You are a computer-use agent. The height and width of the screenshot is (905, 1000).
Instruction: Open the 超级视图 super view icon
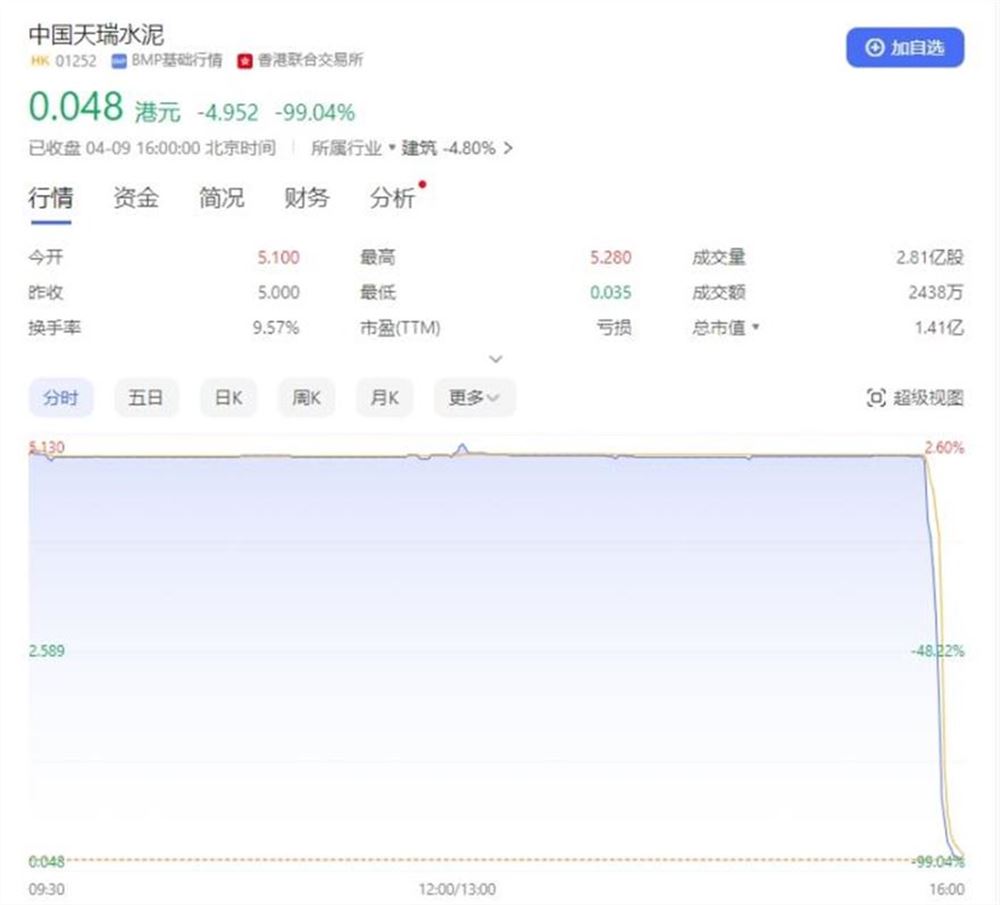click(876, 398)
